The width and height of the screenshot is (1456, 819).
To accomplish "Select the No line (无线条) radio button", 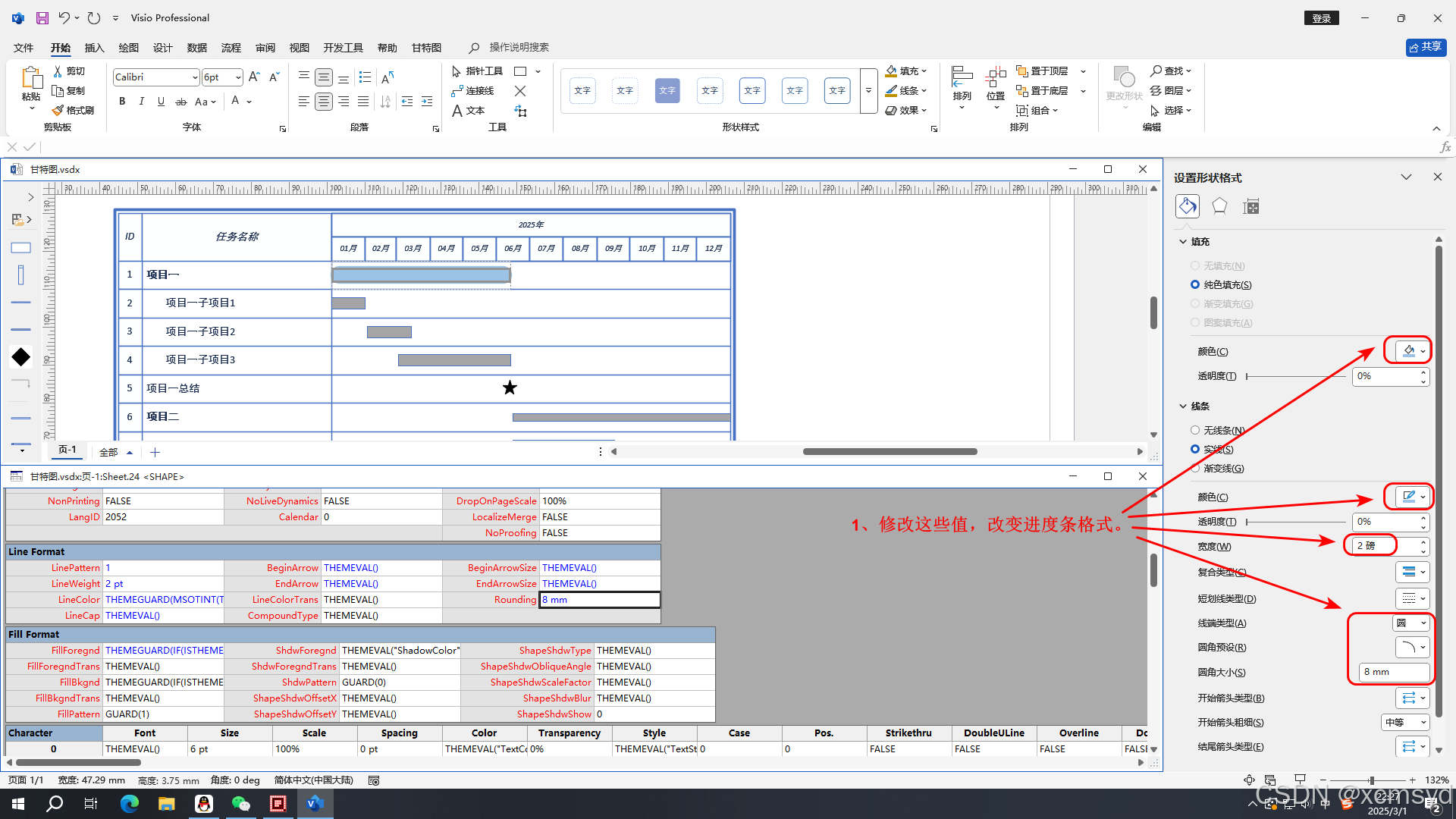I will point(1195,430).
